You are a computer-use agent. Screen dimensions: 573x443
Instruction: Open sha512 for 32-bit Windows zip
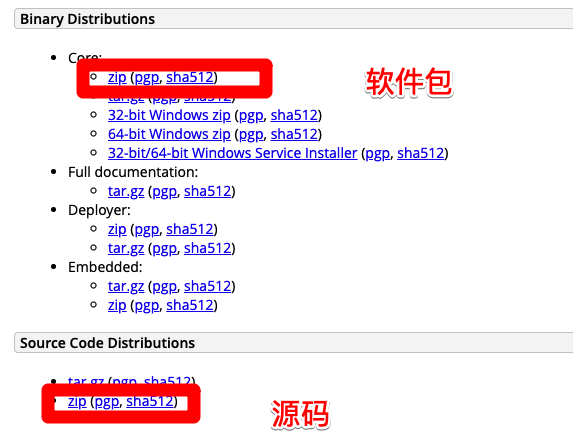point(294,116)
